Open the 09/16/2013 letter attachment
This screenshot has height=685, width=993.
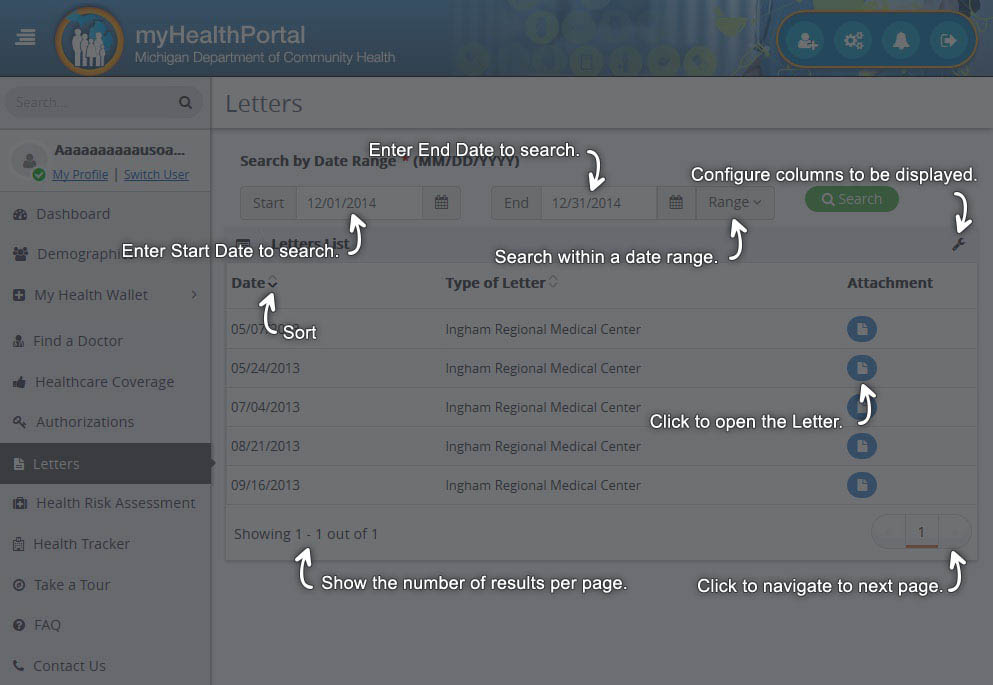pyautogui.click(x=862, y=485)
